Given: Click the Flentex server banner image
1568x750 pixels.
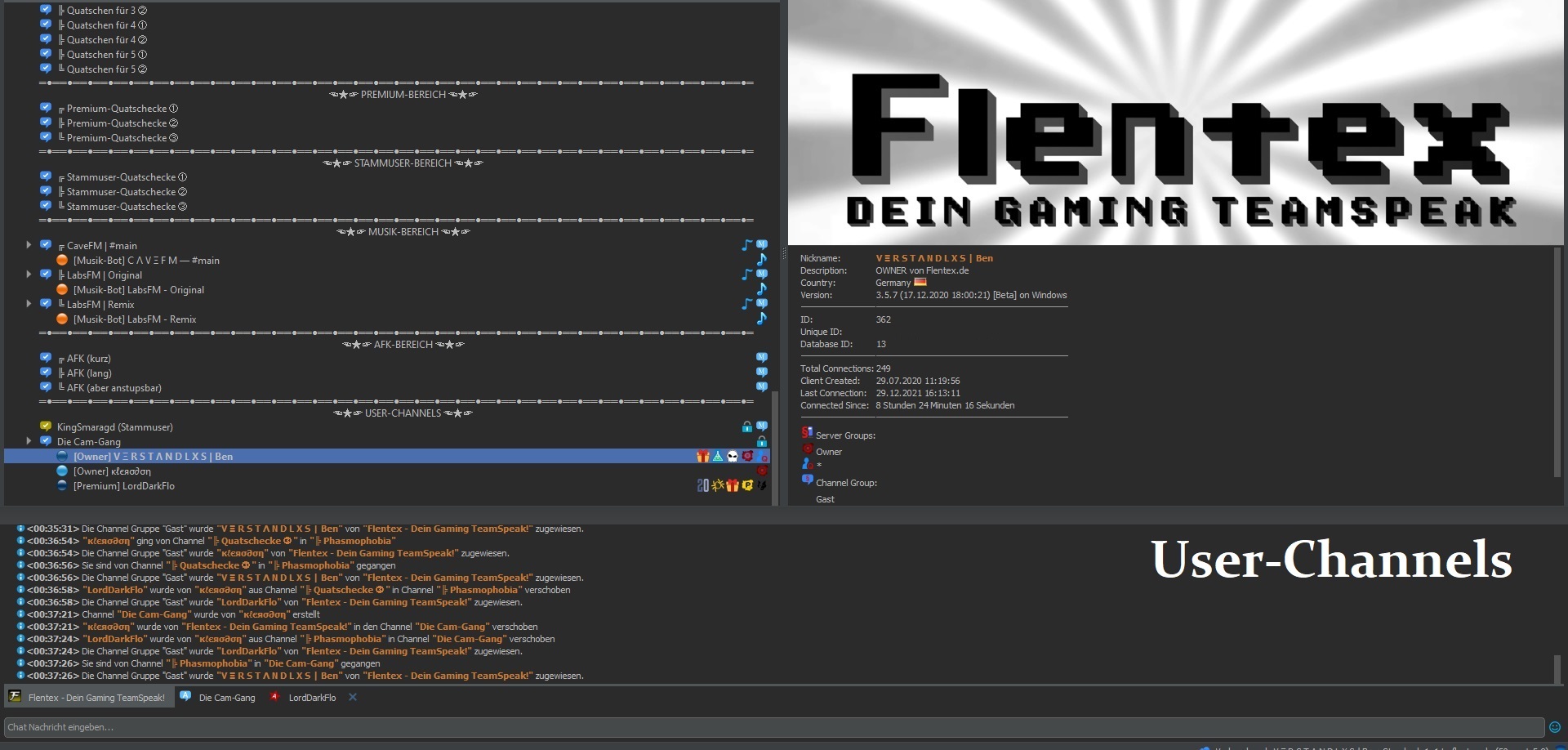Looking at the screenshot, I should 1175,123.
